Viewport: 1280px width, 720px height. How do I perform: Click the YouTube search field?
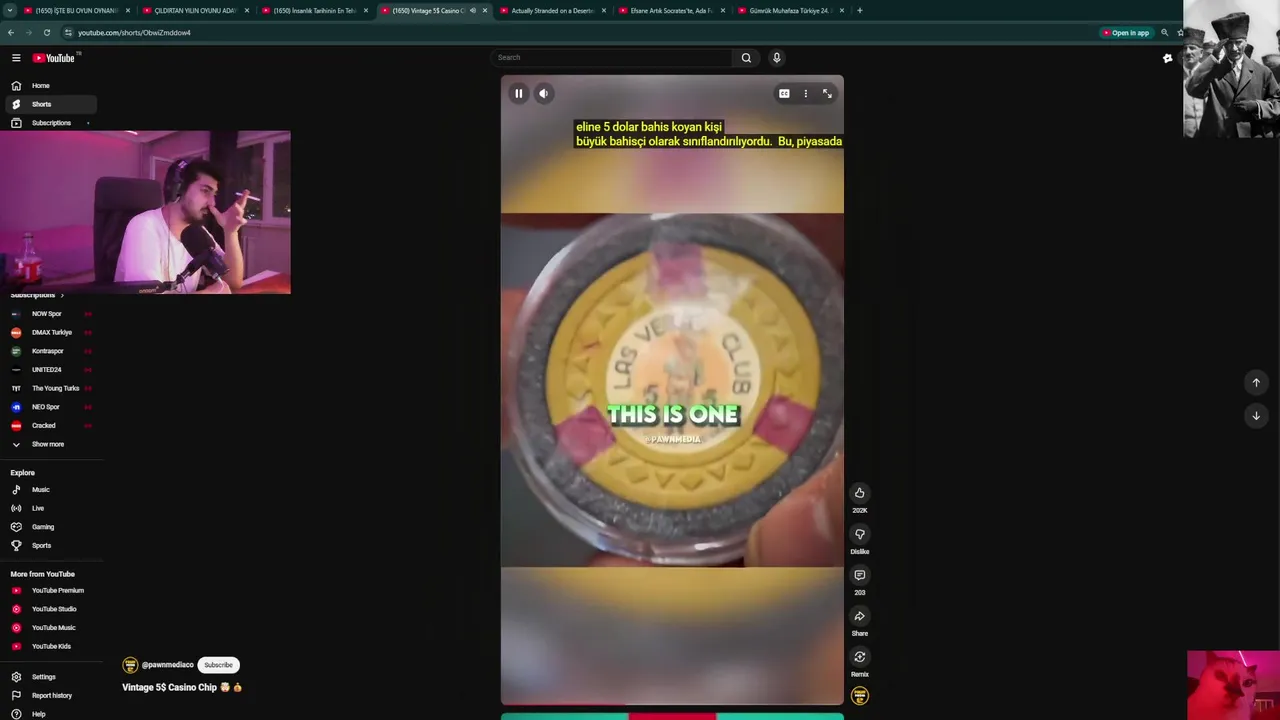point(612,58)
